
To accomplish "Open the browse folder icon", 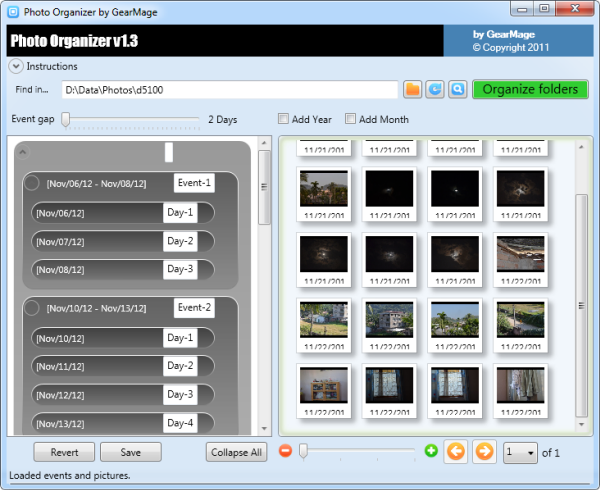I will coord(412,90).
